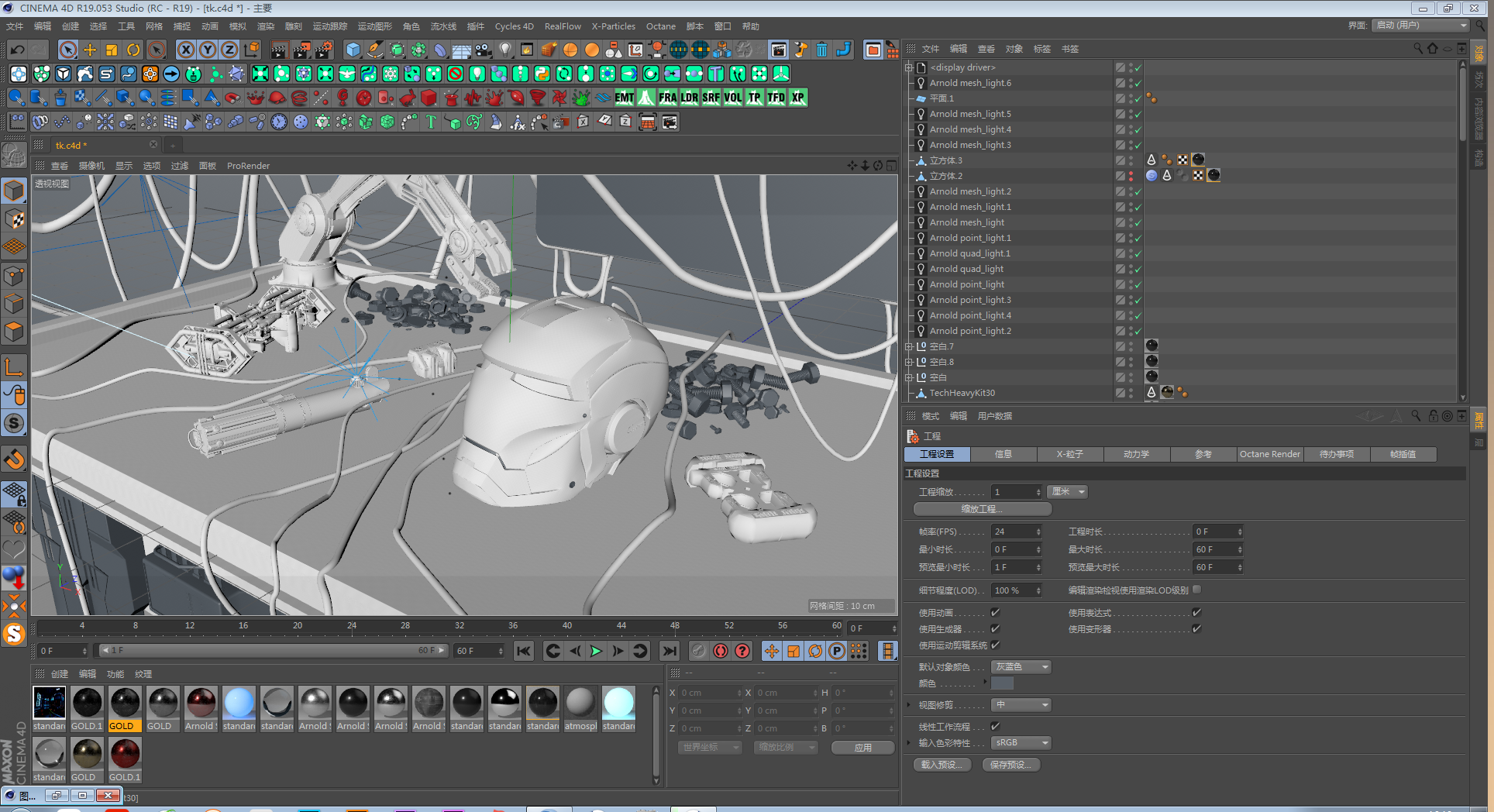Click the 帧率(FPS) value field
The image size is (1494, 812).
pos(1017,532)
